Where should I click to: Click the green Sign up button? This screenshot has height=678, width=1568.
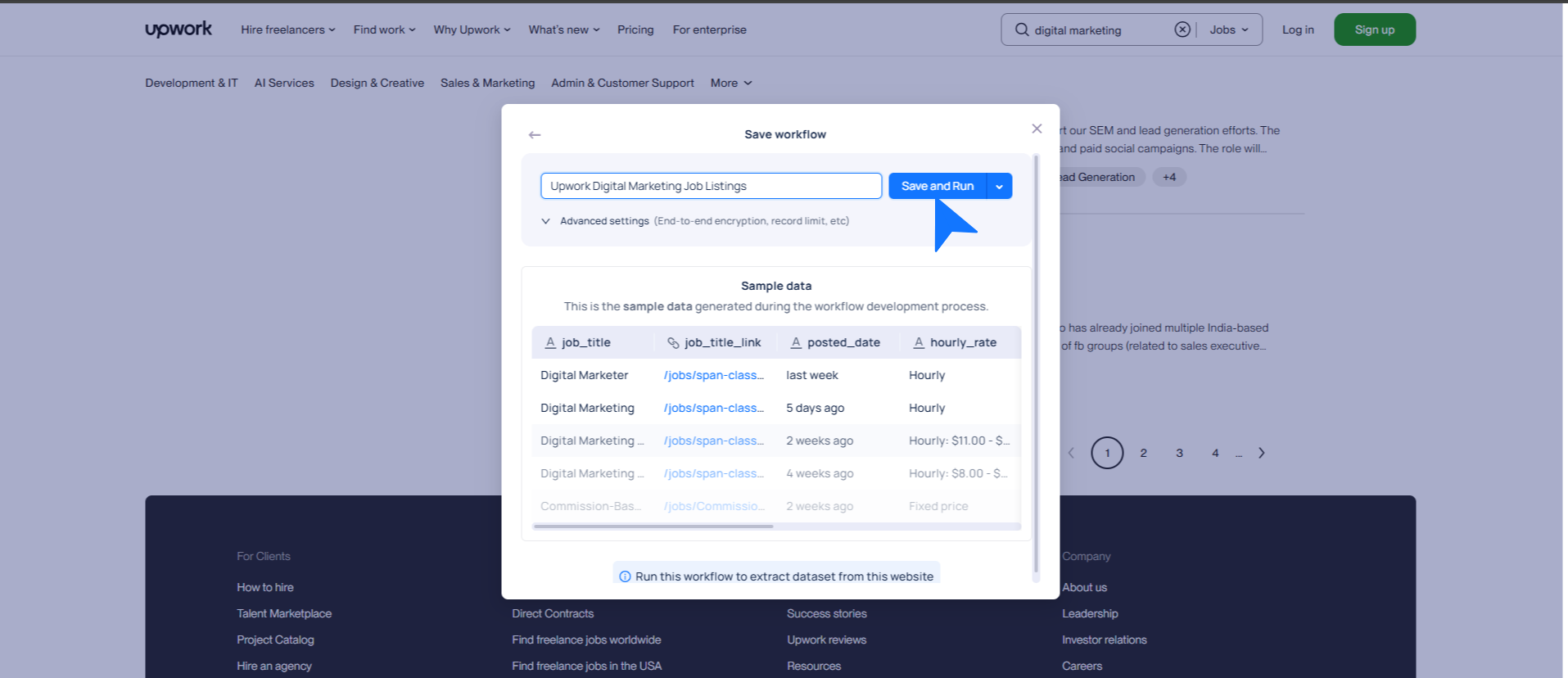(1374, 29)
